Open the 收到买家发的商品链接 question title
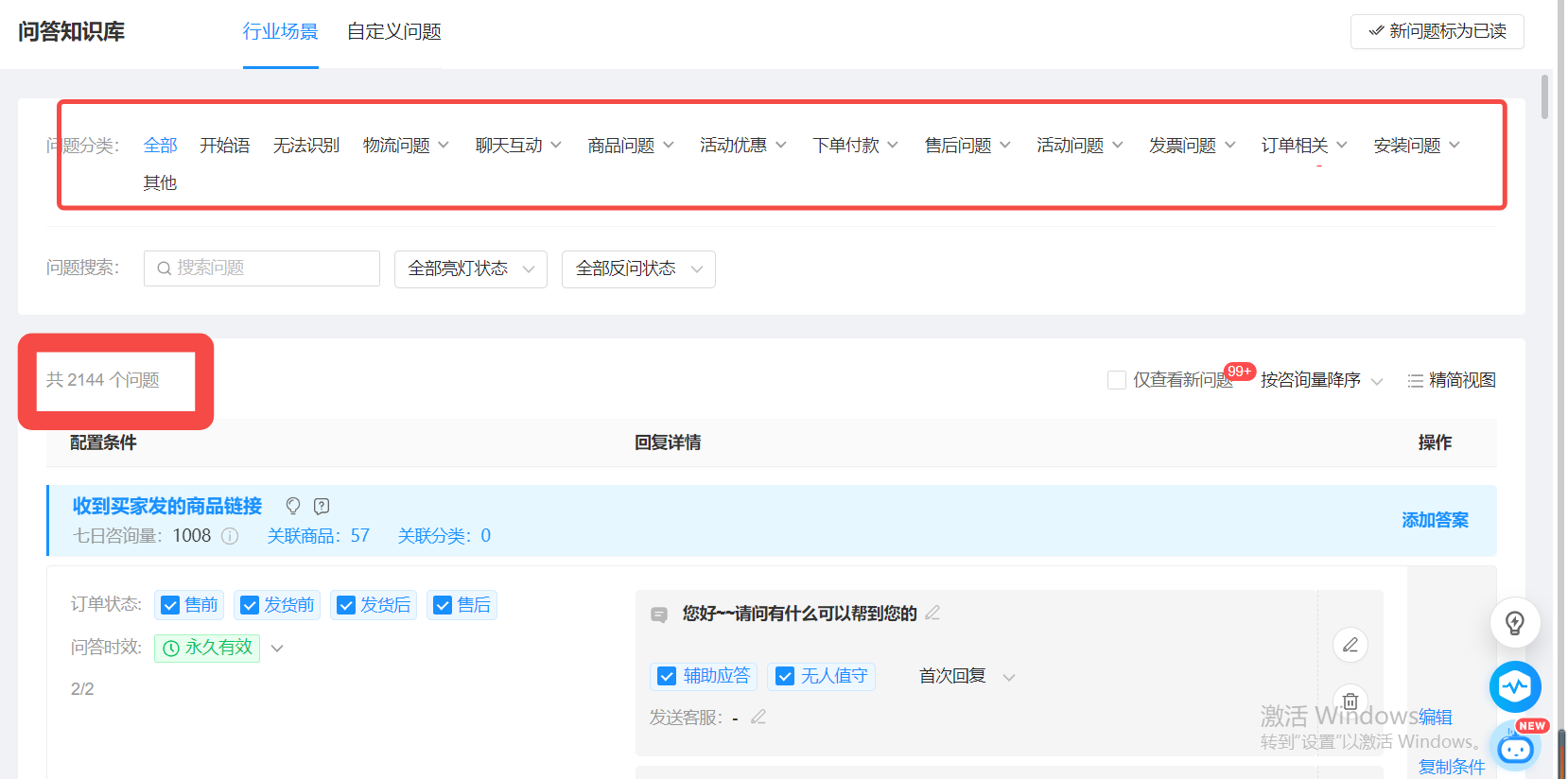The height and width of the screenshot is (779, 1568). pos(167,506)
